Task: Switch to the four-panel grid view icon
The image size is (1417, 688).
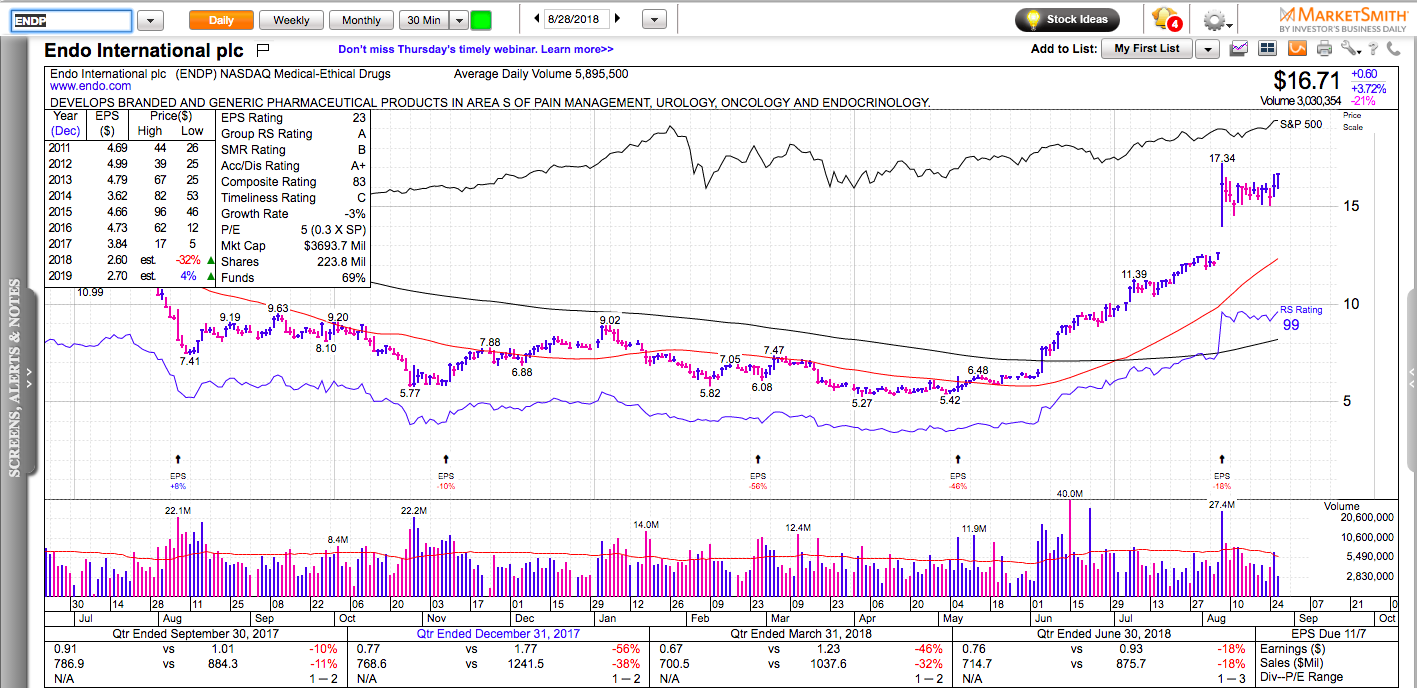Action: [x=1268, y=48]
